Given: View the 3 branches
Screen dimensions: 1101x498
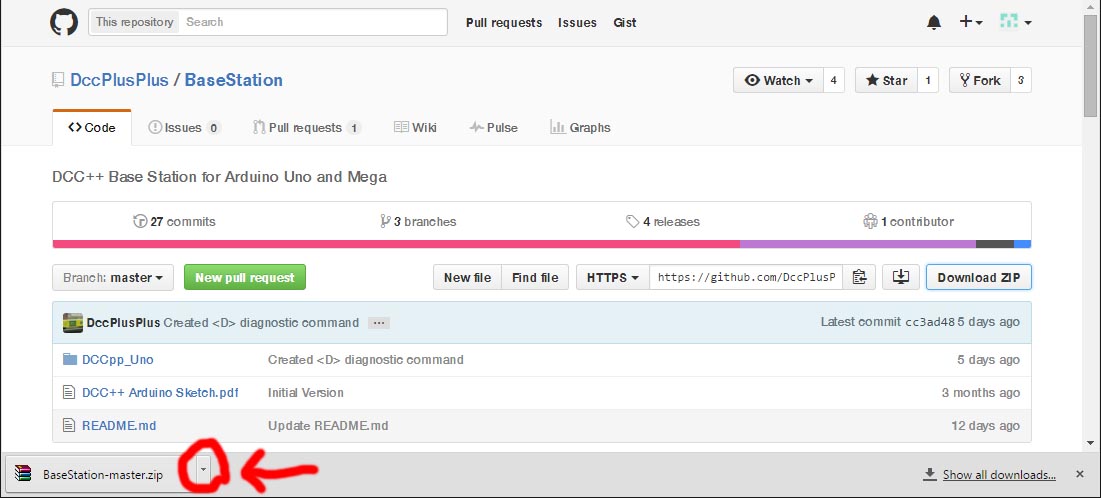Looking at the screenshot, I should (x=418, y=221).
